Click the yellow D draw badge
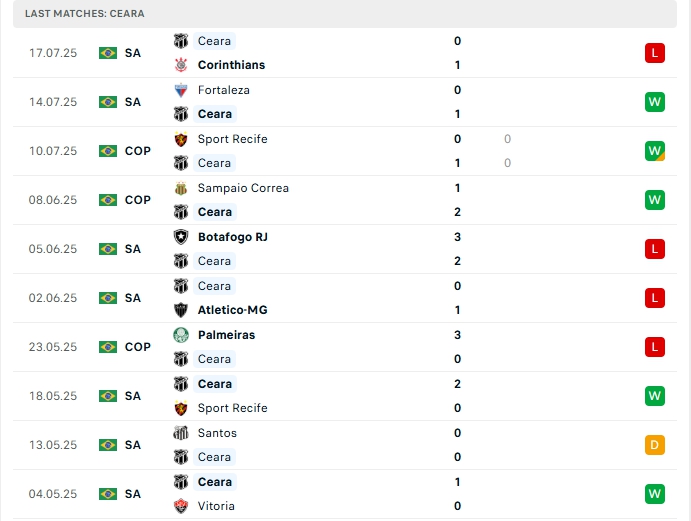 [655, 445]
